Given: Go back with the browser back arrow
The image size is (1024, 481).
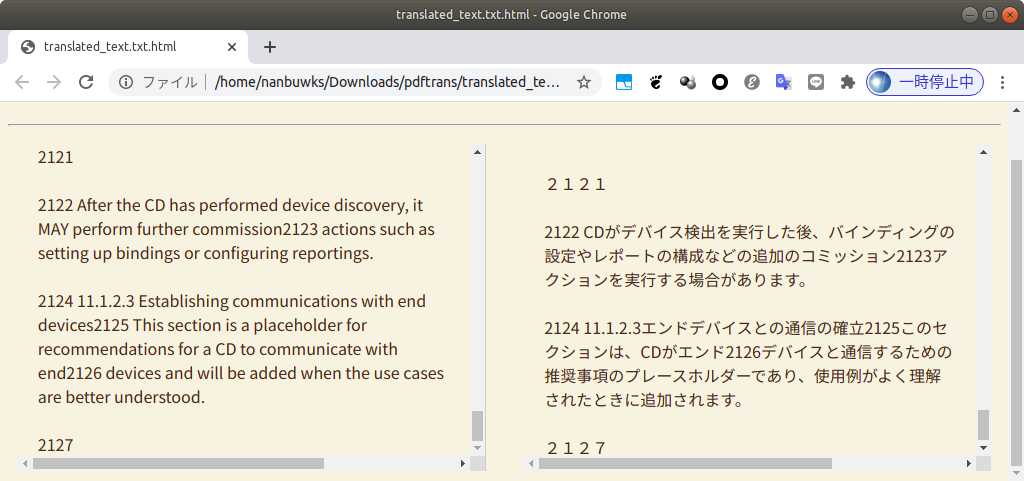Looking at the screenshot, I should (22, 82).
